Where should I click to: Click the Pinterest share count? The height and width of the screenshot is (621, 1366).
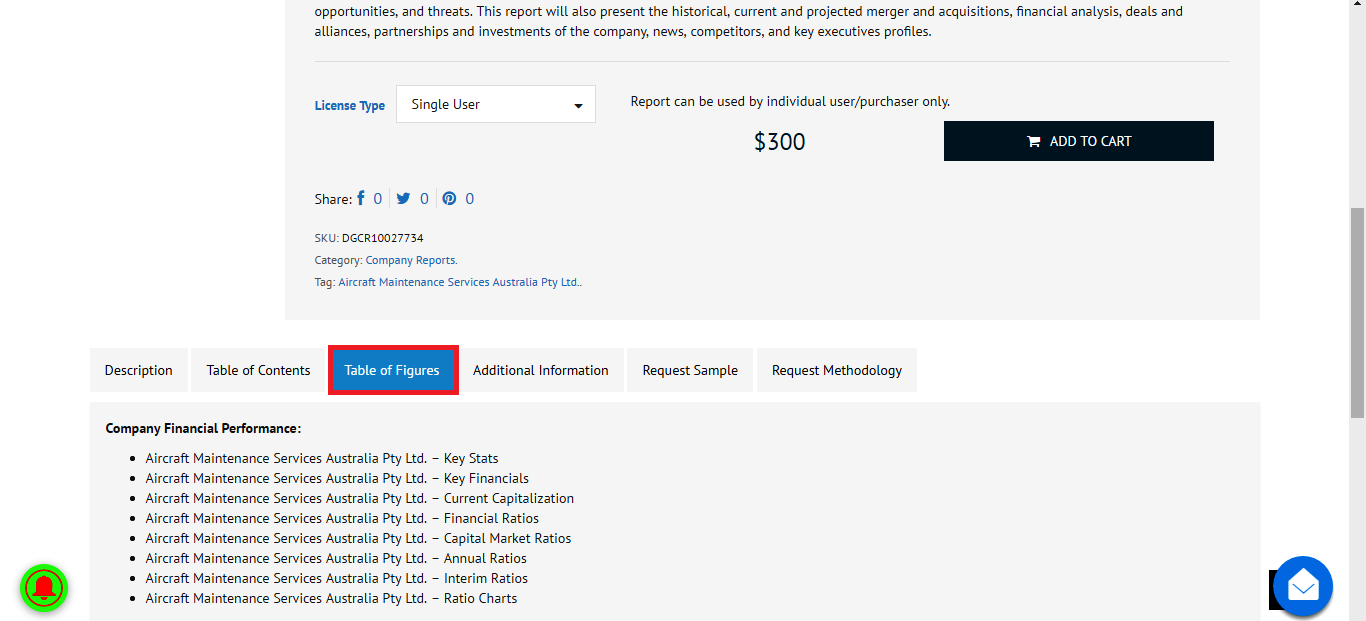[x=469, y=198]
